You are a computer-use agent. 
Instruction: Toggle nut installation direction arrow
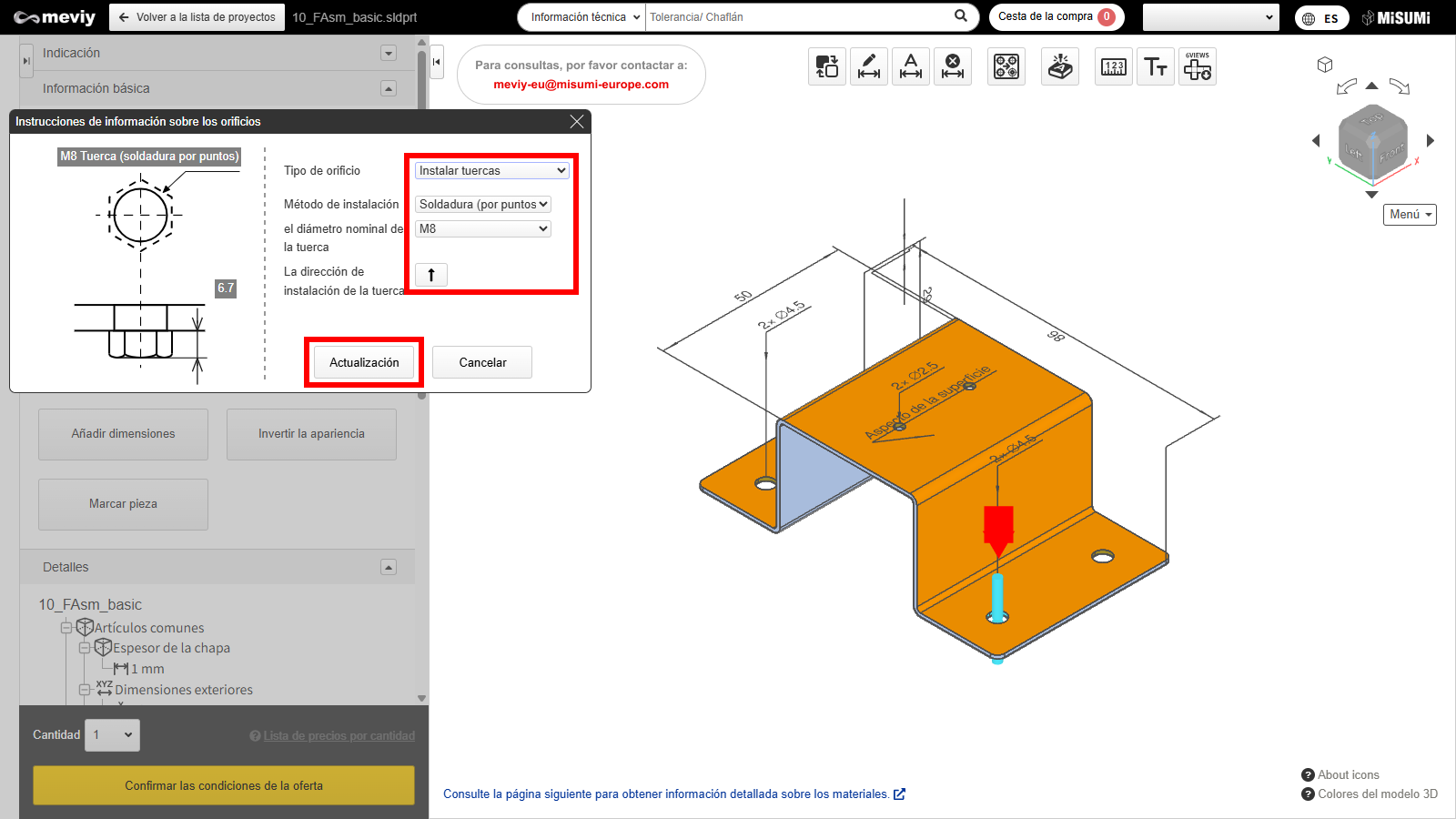click(x=431, y=275)
